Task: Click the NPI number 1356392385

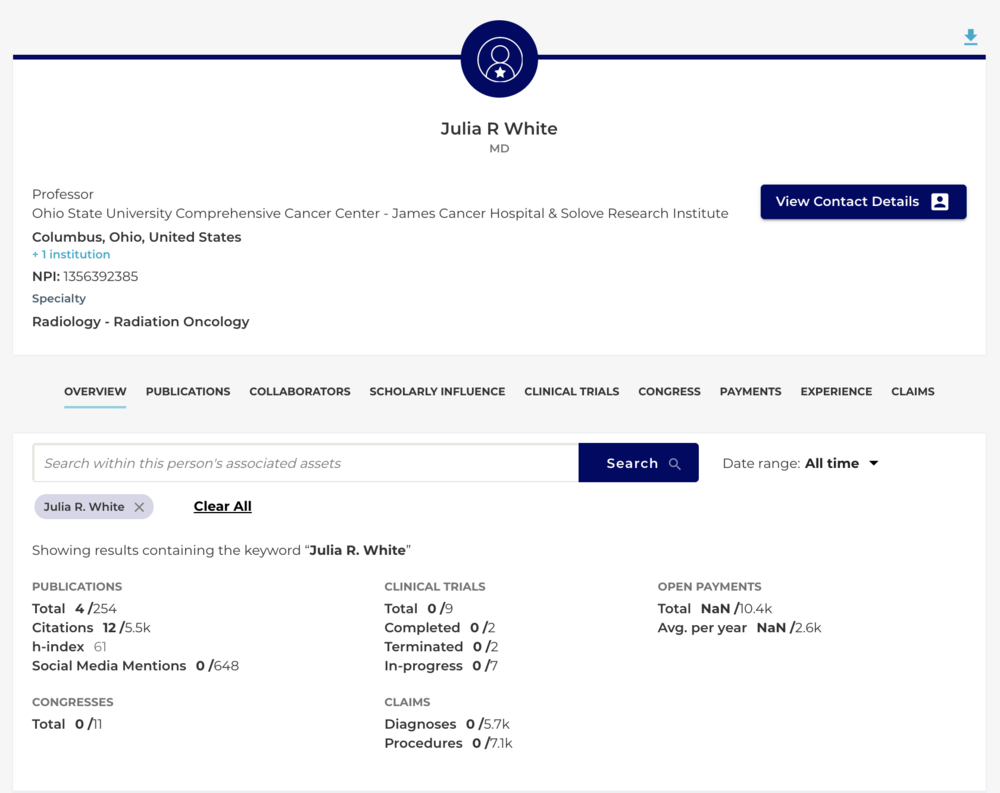Action: coord(100,276)
